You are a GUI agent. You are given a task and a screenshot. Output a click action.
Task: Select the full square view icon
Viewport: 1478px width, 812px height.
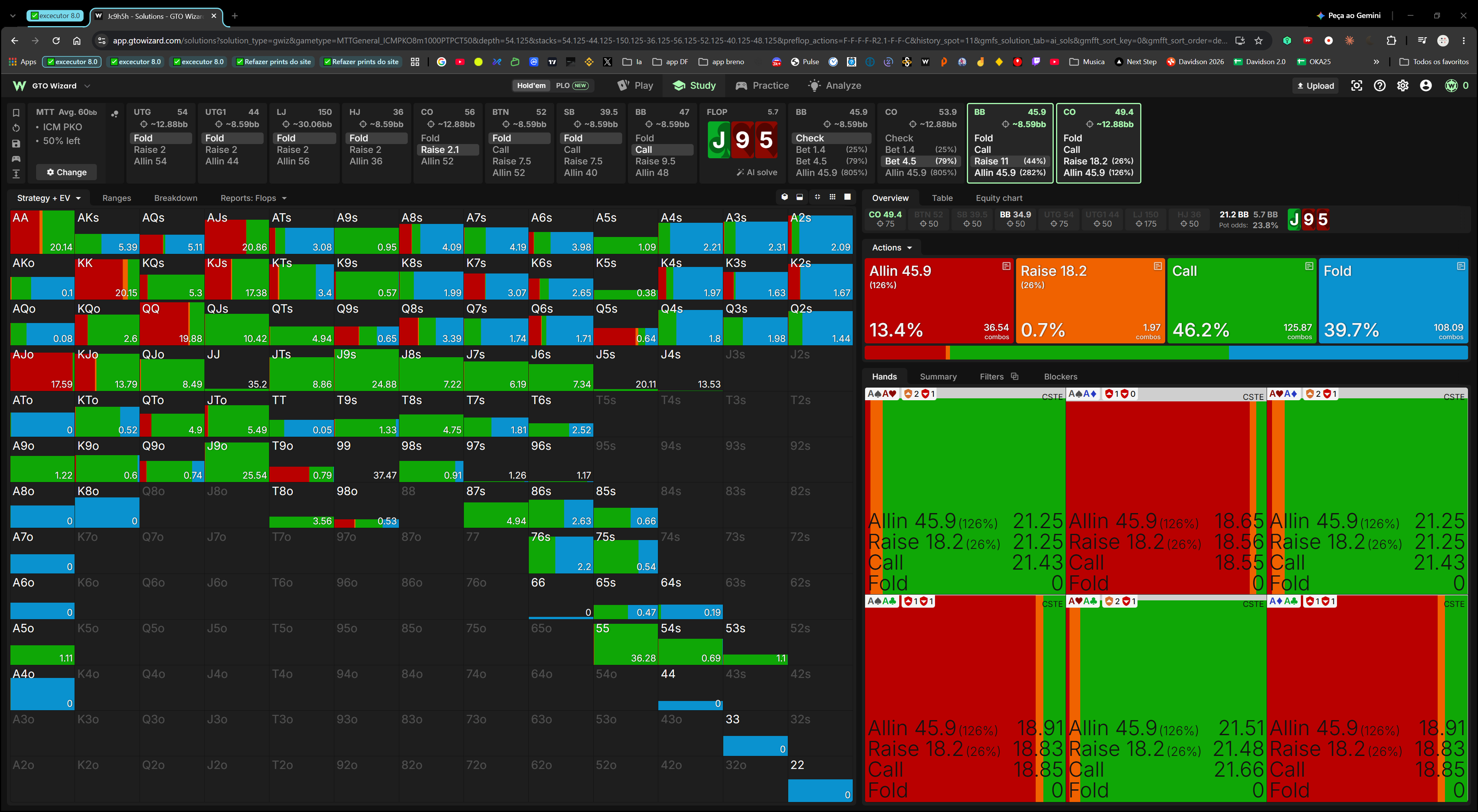(847, 197)
